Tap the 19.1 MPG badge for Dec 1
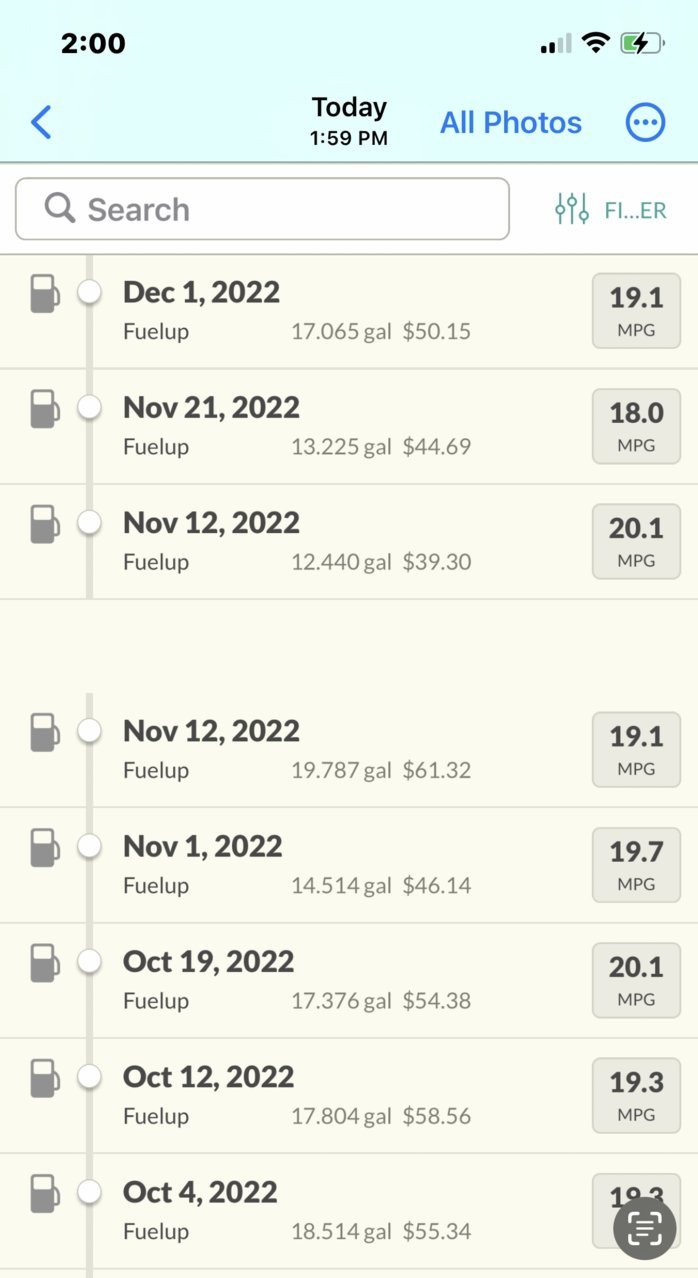 pyautogui.click(x=636, y=310)
